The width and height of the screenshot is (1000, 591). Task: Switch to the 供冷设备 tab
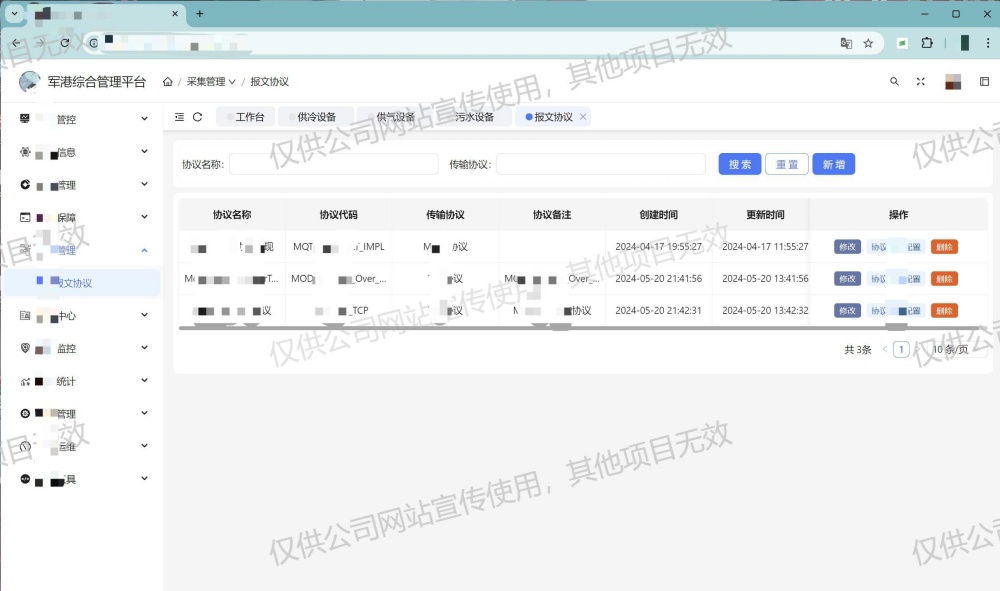click(x=316, y=117)
